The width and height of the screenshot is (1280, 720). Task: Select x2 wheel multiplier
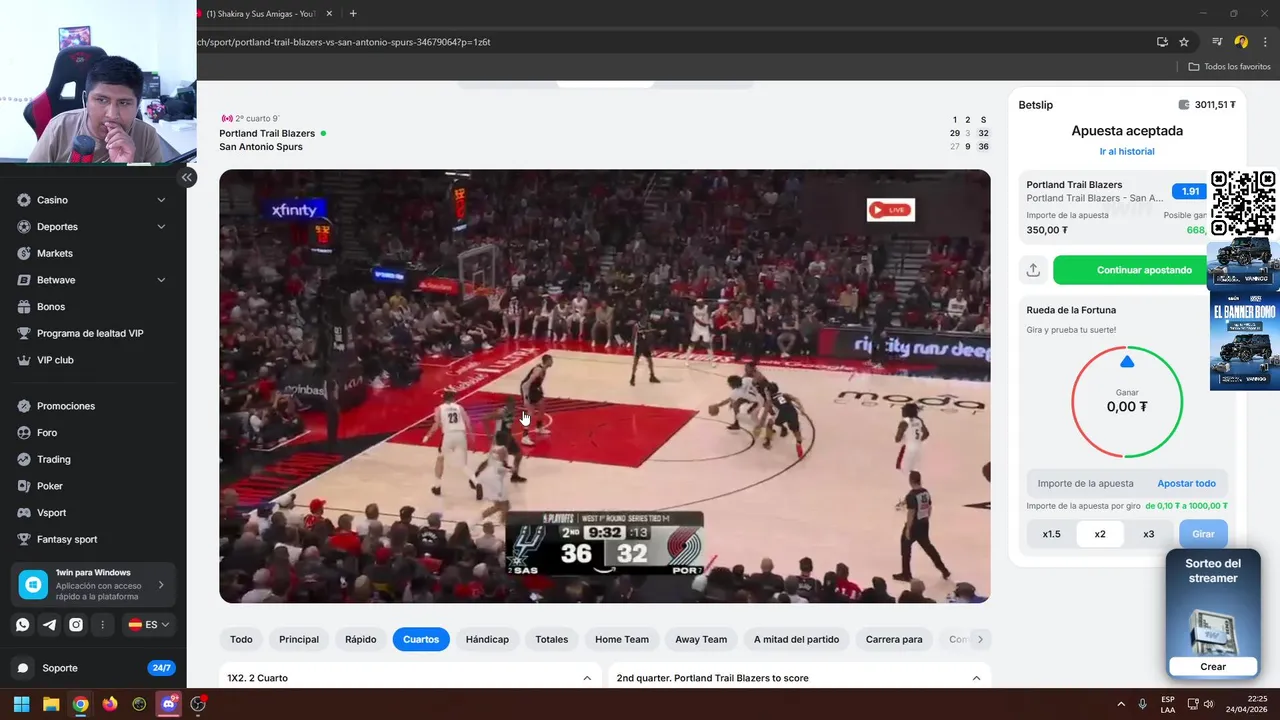point(1100,534)
